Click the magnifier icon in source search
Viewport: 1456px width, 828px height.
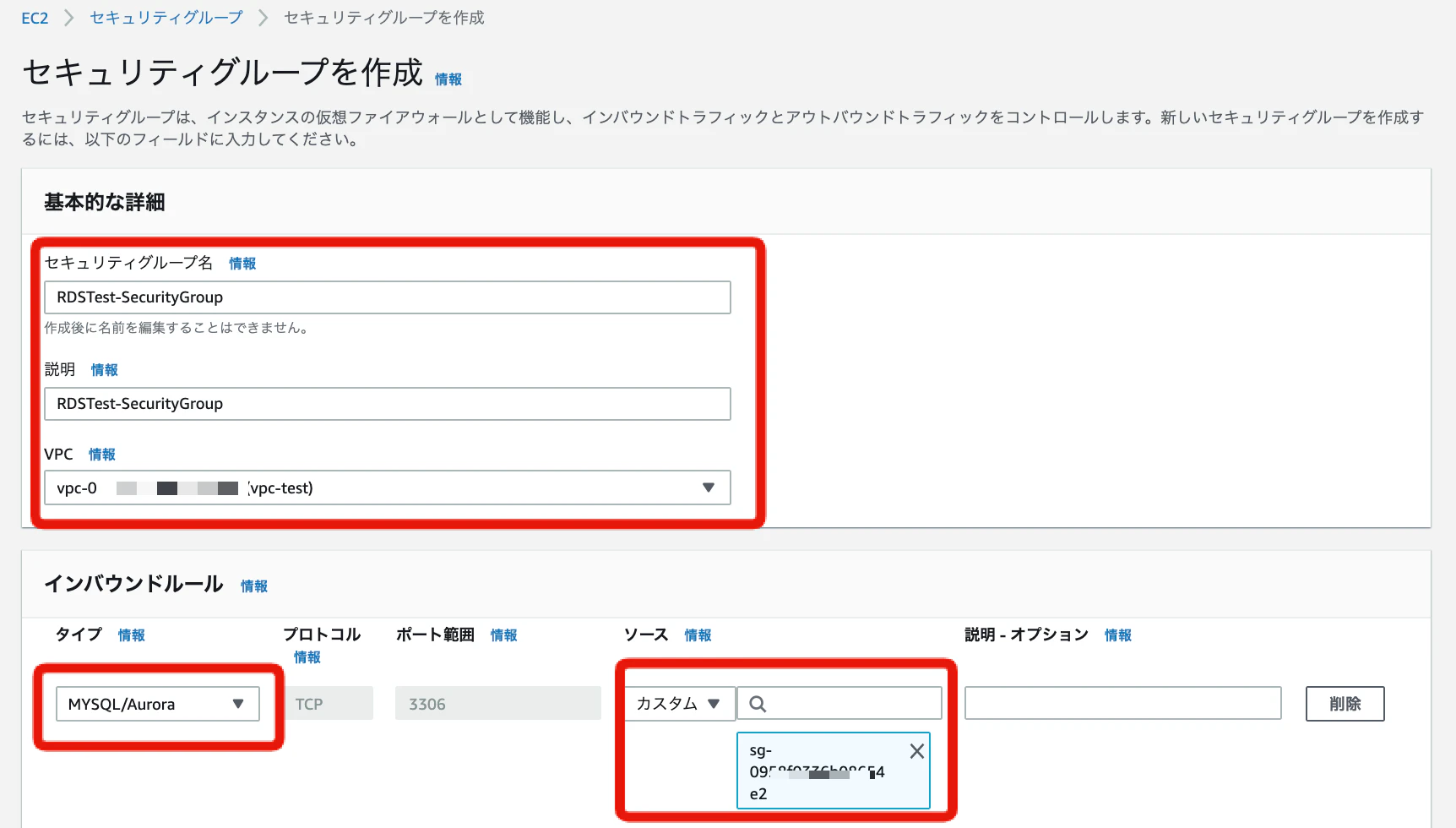758,704
